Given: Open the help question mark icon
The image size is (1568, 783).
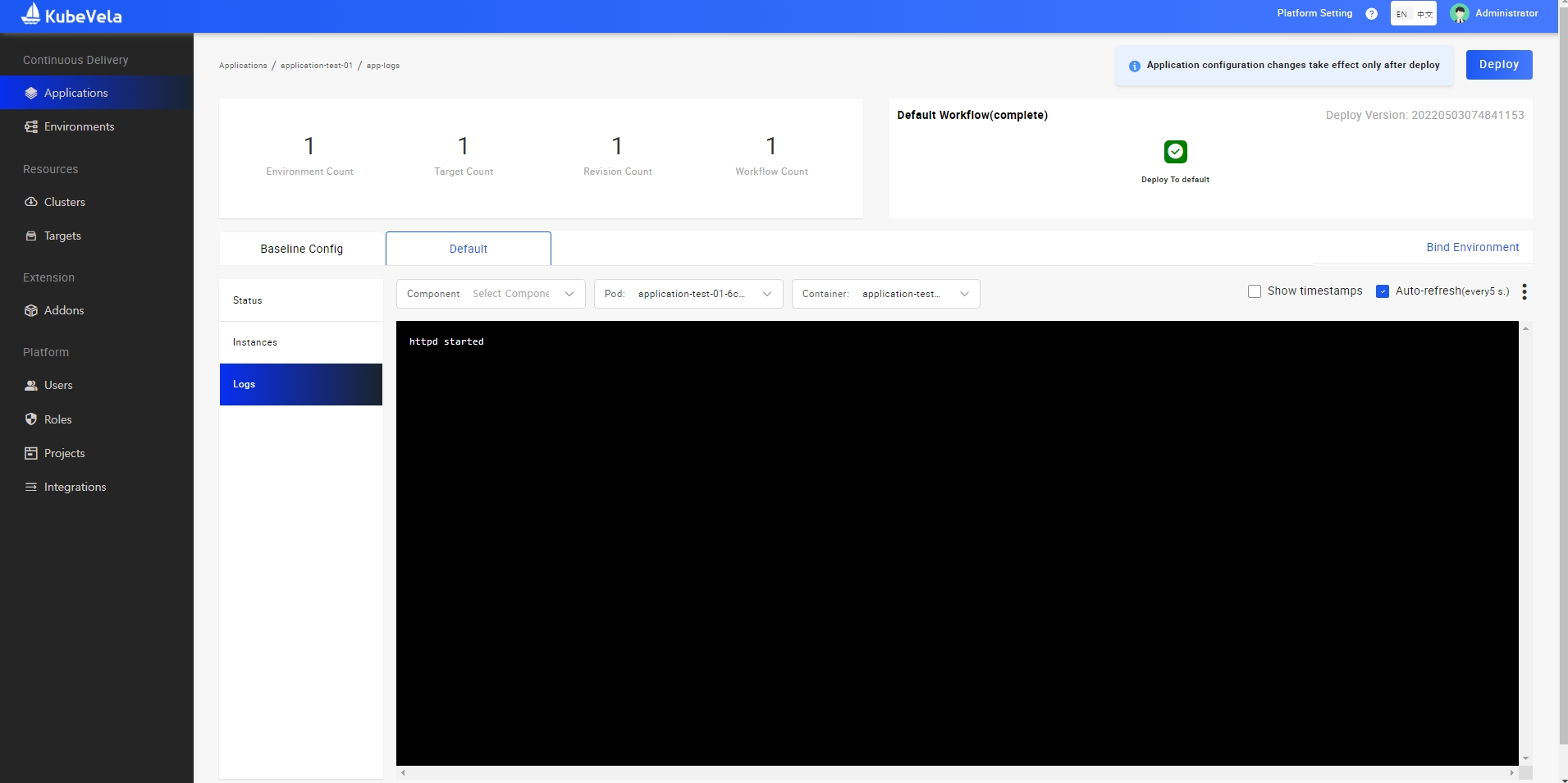Looking at the screenshot, I should tap(1371, 14).
